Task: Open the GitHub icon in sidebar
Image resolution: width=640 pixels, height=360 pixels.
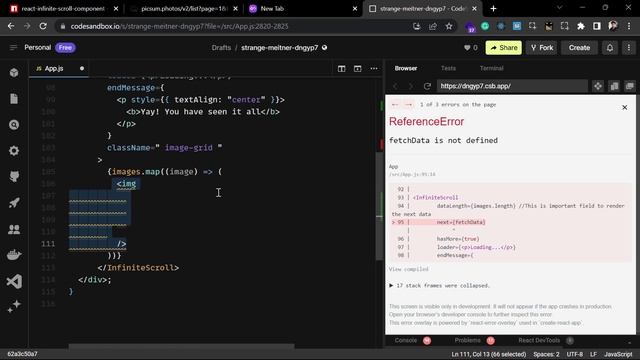Action: [14, 176]
